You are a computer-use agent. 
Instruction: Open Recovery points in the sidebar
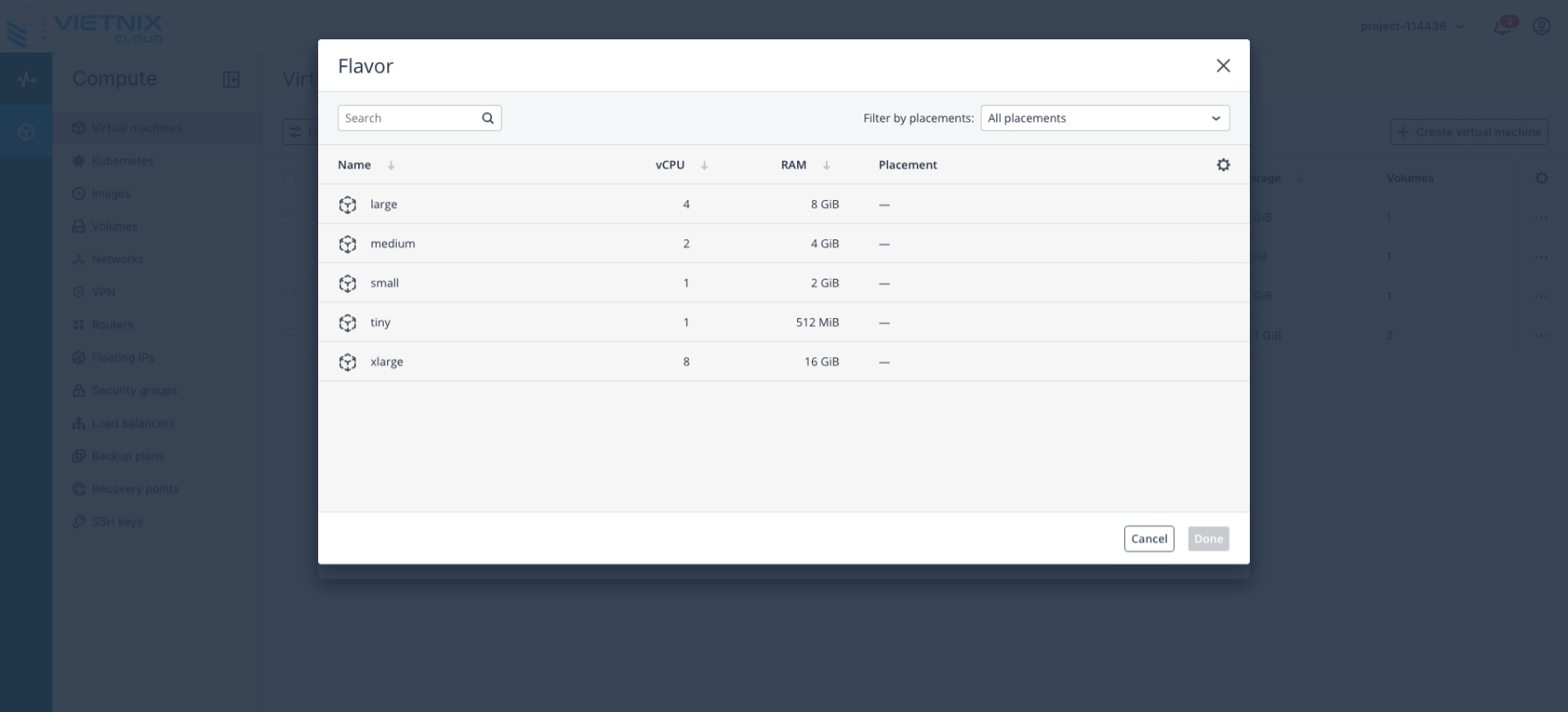157,488
